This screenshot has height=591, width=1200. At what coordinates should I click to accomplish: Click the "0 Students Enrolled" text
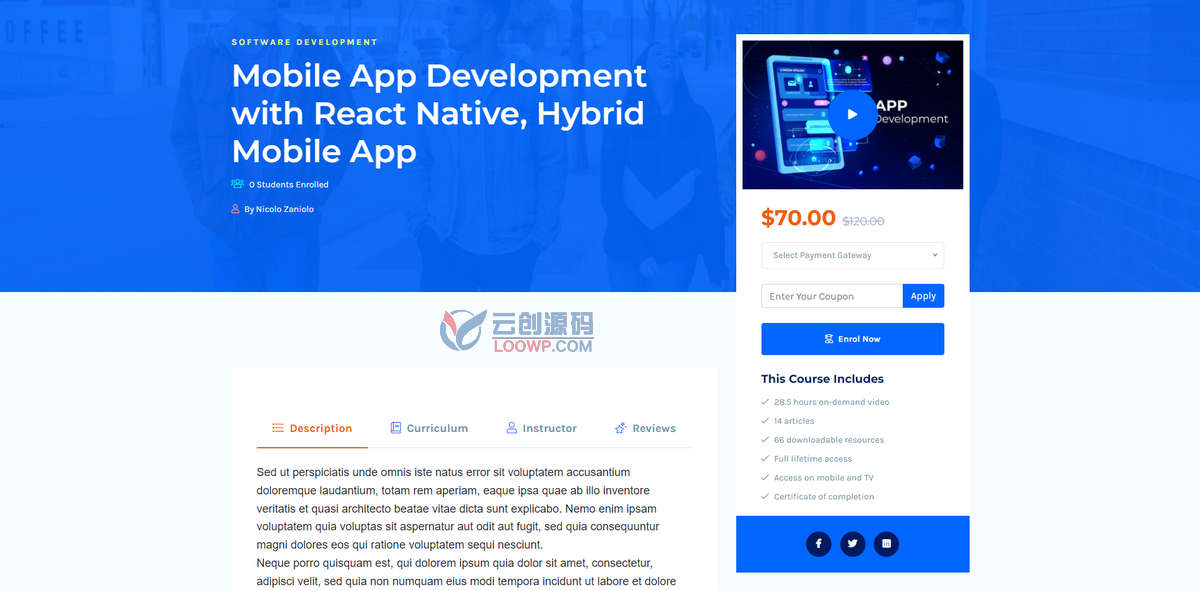click(289, 185)
